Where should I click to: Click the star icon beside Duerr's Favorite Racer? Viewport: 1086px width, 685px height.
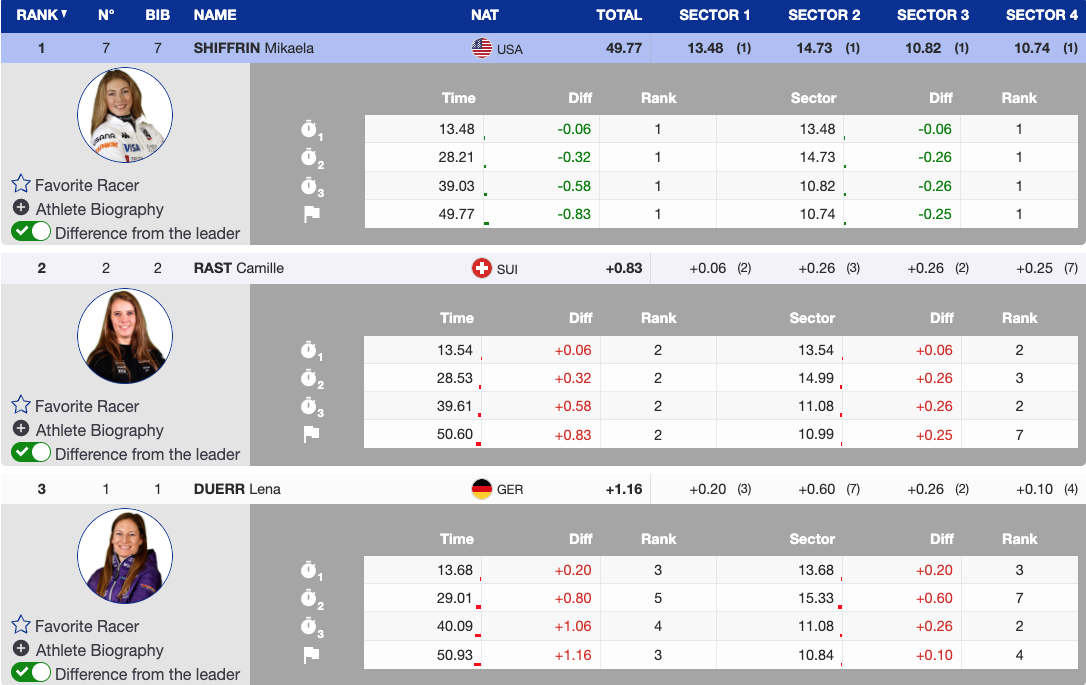click(21, 625)
